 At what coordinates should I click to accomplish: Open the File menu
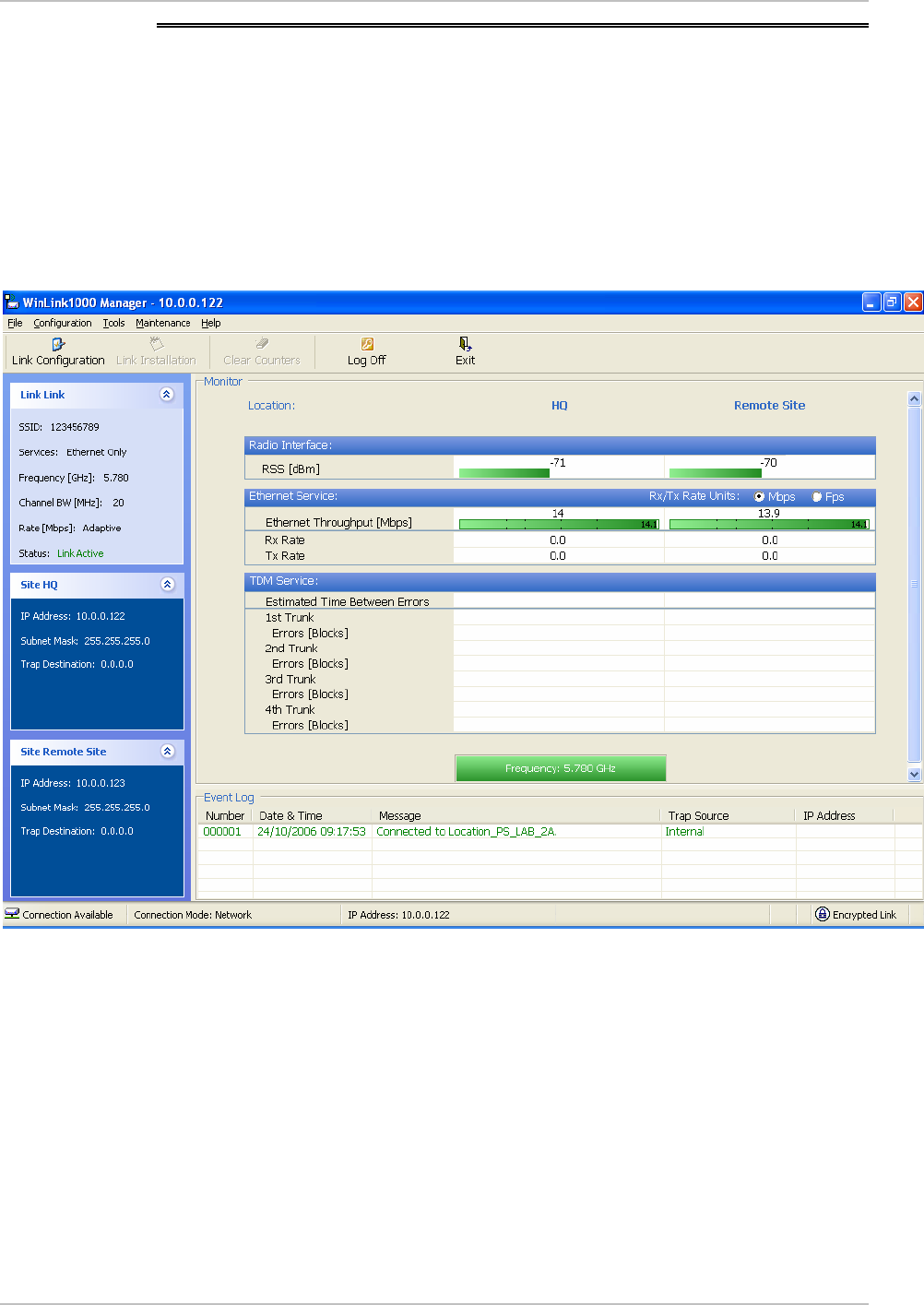click(15, 323)
